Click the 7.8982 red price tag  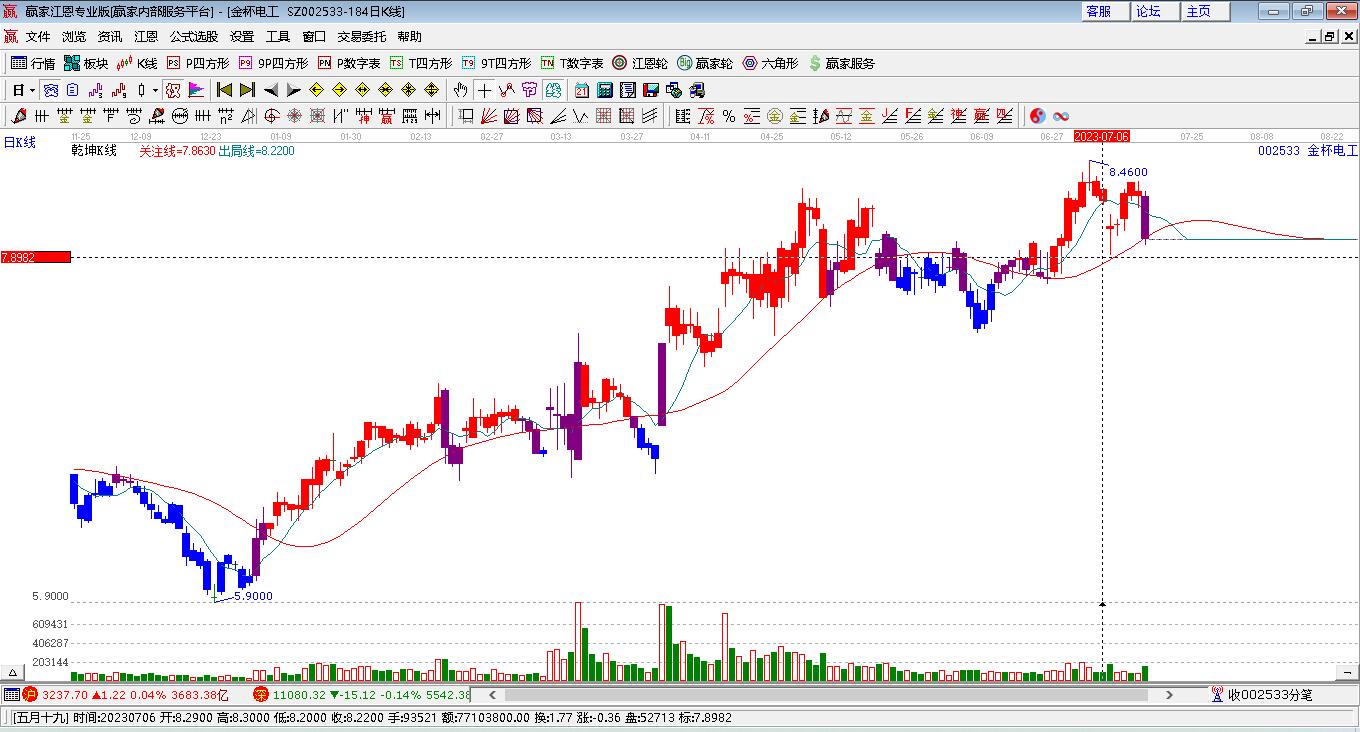(x=36, y=257)
